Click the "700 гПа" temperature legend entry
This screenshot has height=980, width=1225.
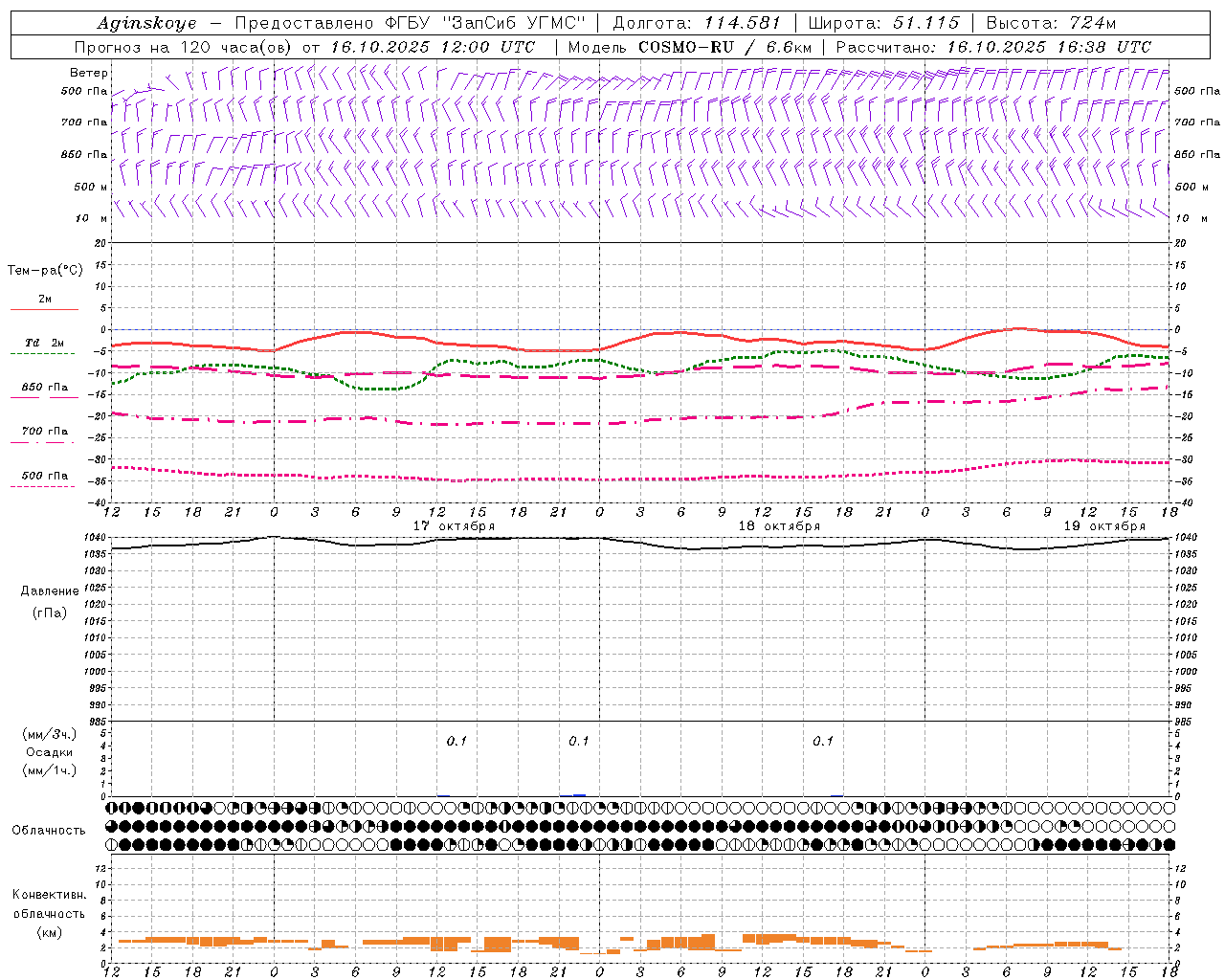tap(45, 432)
